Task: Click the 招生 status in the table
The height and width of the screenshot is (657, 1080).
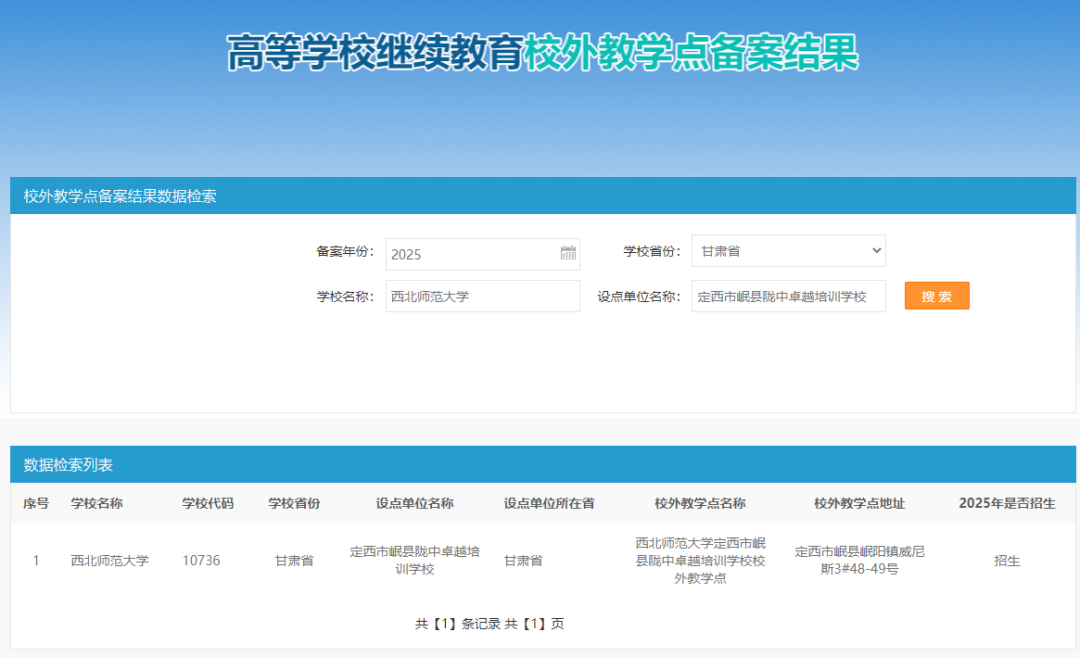Action: point(1007,560)
